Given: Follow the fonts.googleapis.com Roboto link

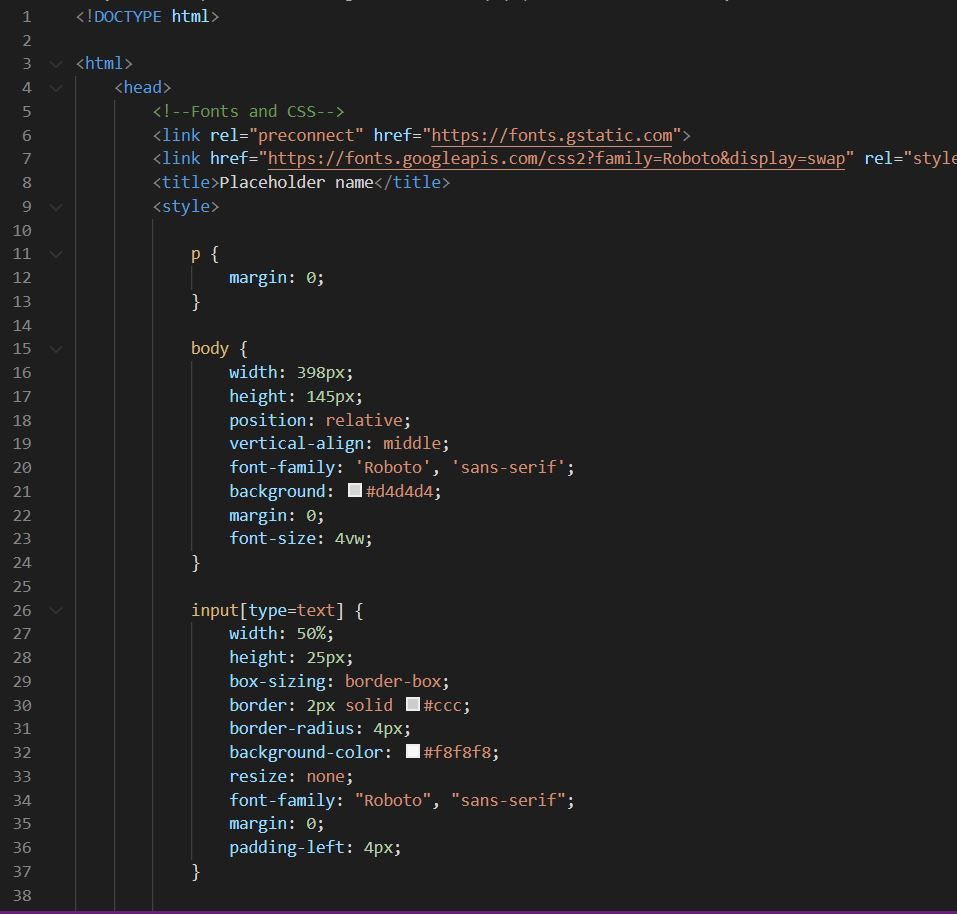Looking at the screenshot, I should point(557,159).
